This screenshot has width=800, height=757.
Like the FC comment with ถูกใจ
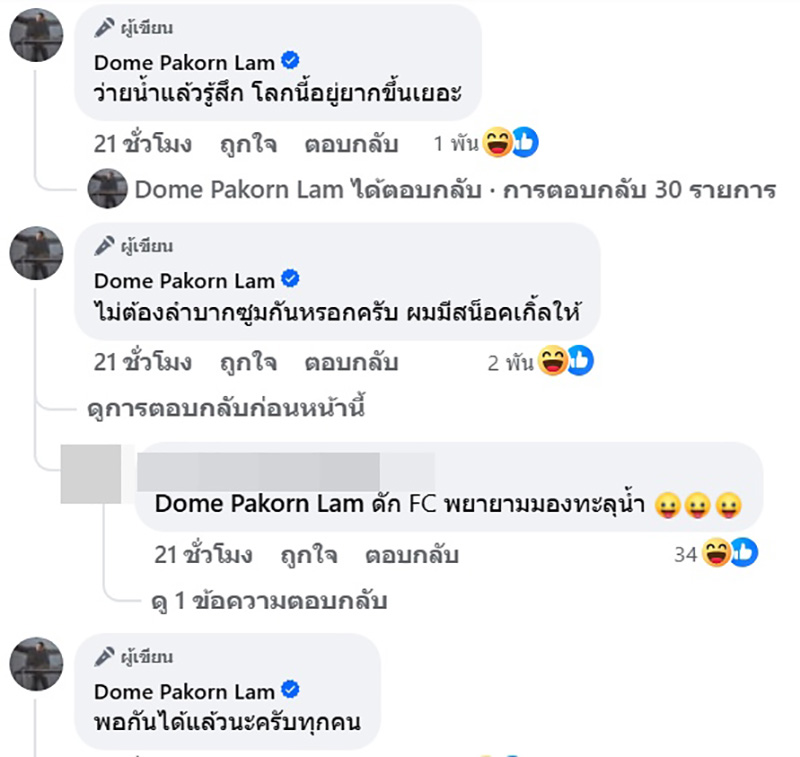coord(309,554)
